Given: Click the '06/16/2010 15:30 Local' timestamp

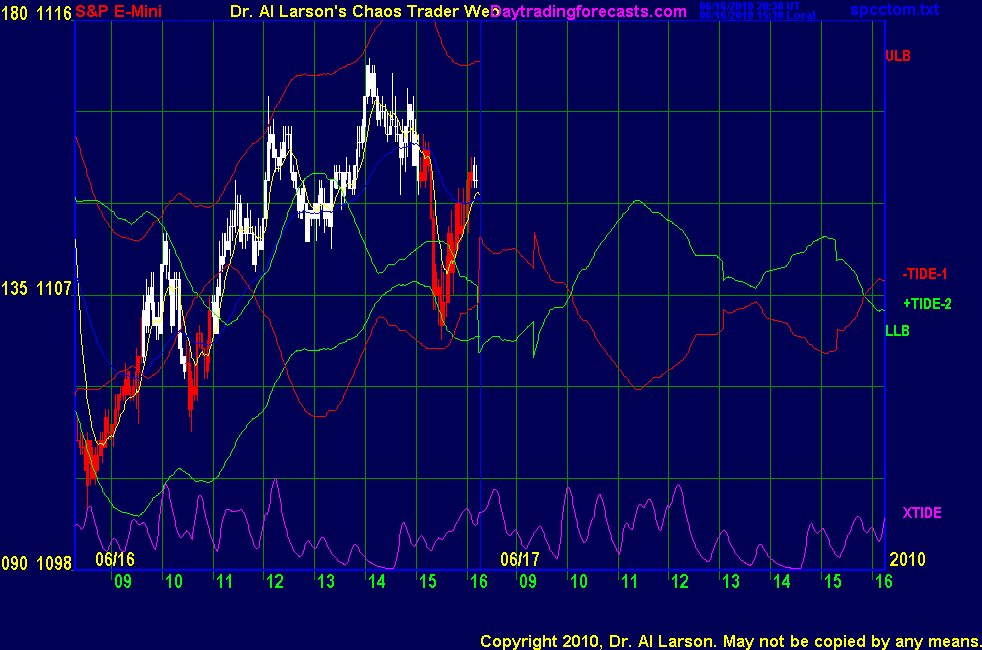Looking at the screenshot, I should (x=757, y=16).
